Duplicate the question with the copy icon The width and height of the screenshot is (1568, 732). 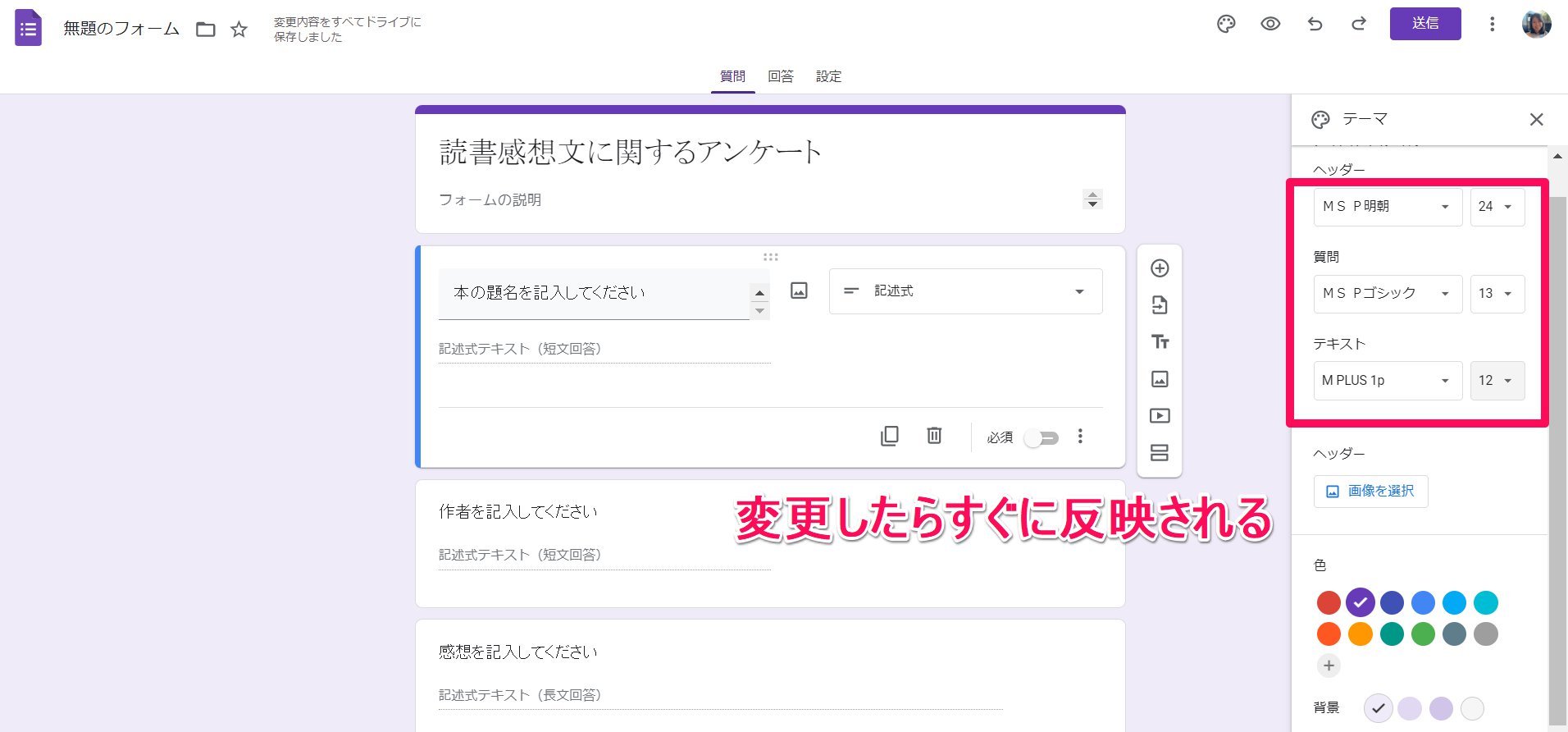point(890,436)
